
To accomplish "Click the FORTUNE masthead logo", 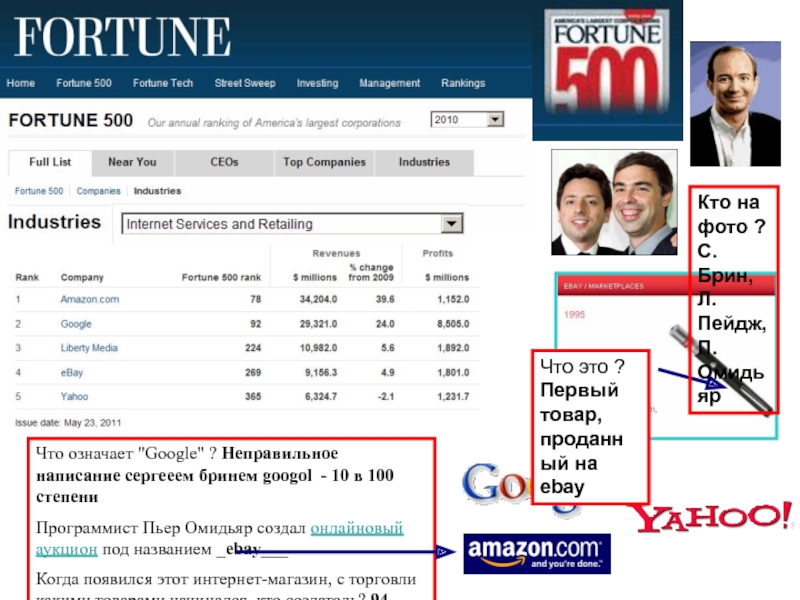I will pos(122,37).
